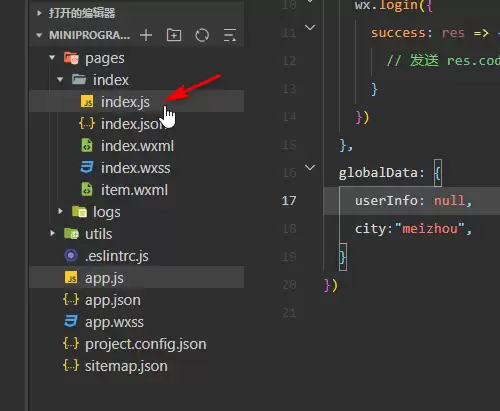Image resolution: width=500 pixels, height=411 pixels.
Task: Fold the success callback block at line 11
Action: (310, 27)
